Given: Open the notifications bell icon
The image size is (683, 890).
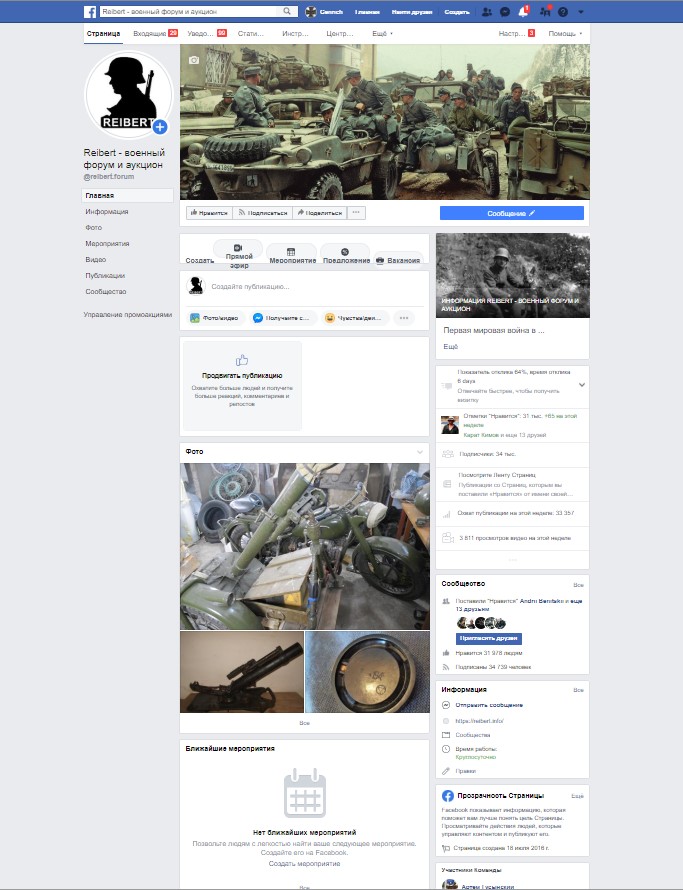Looking at the screenshot, I should click(523, 11).
